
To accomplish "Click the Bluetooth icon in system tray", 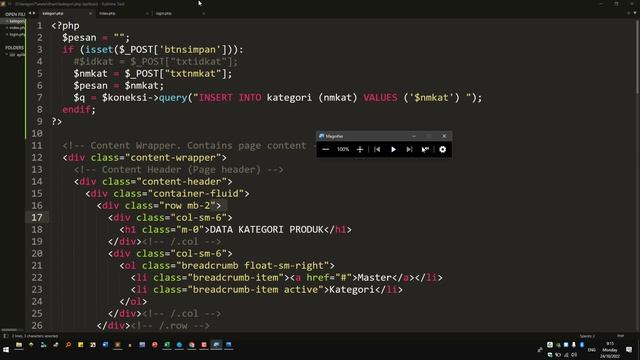I will [582, 345].
